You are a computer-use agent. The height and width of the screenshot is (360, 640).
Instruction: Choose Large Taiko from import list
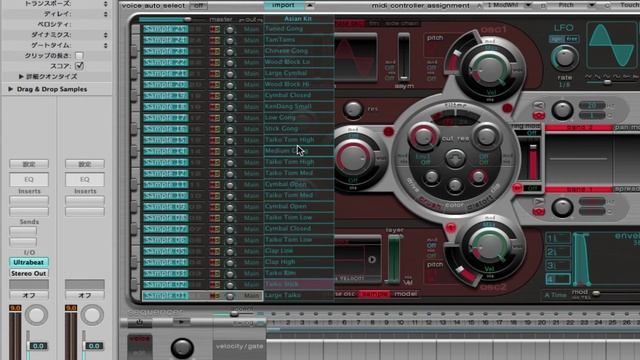[299, 295]
